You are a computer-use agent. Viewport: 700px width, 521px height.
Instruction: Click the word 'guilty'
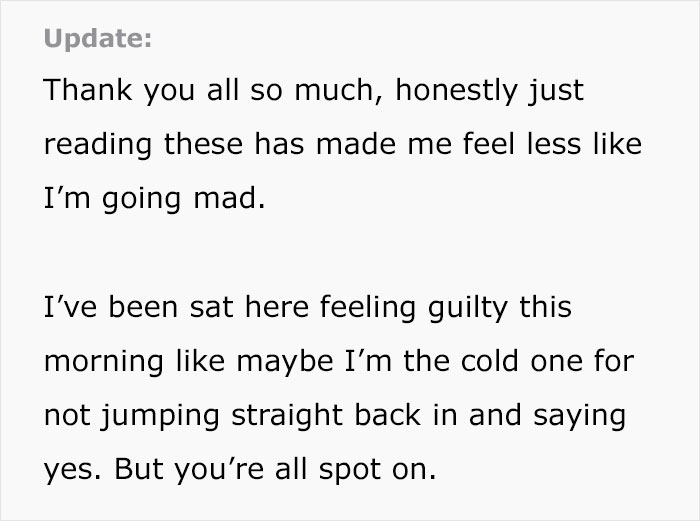pyautogui.click(x=467, y=308)
